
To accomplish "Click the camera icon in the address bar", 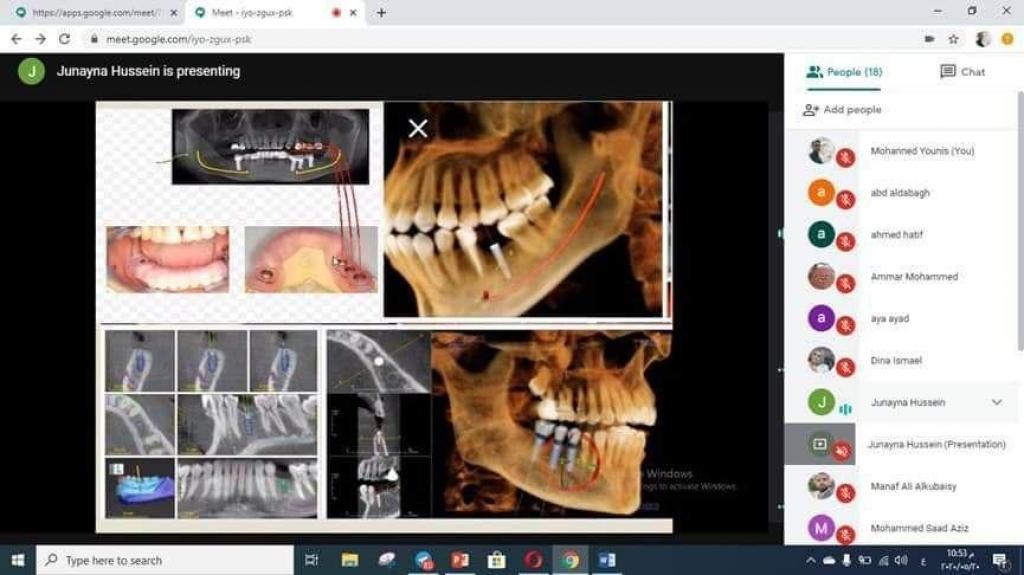I will click(929, 39).
